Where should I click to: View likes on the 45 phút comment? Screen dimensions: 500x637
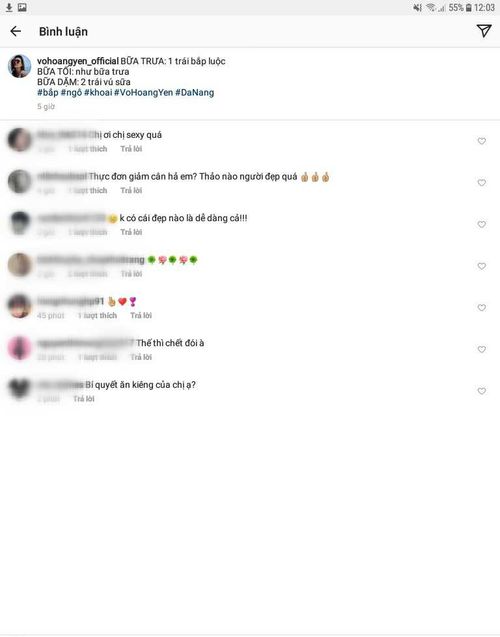[x=97, y=315]
